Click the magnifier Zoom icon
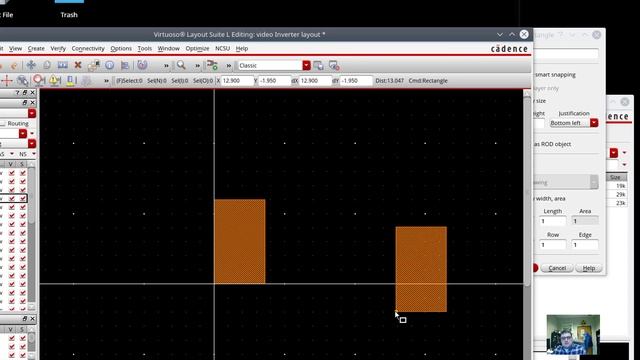Image resolution: width=640 pixels, height=360 pixels. [x=181, y=65]
